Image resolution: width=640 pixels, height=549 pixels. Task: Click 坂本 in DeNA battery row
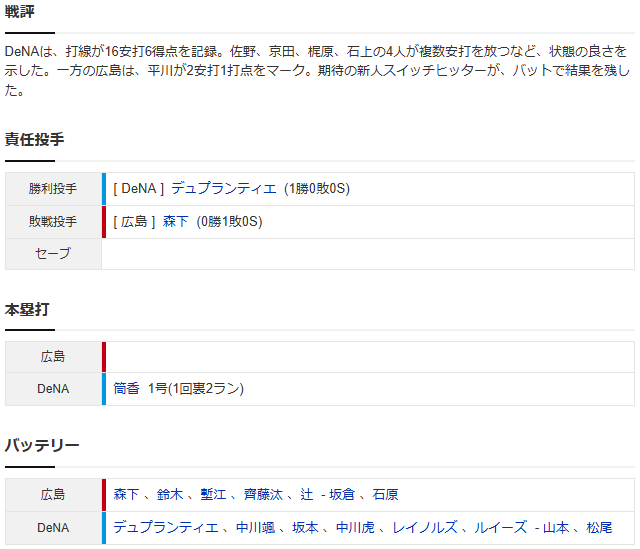tap(305, 527)
